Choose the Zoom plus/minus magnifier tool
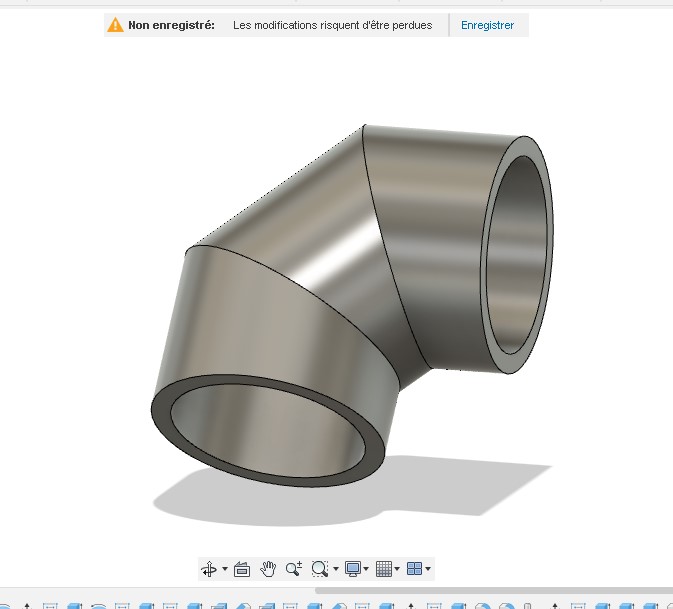This screenshot has width=673, height=609. pos(294,569)
